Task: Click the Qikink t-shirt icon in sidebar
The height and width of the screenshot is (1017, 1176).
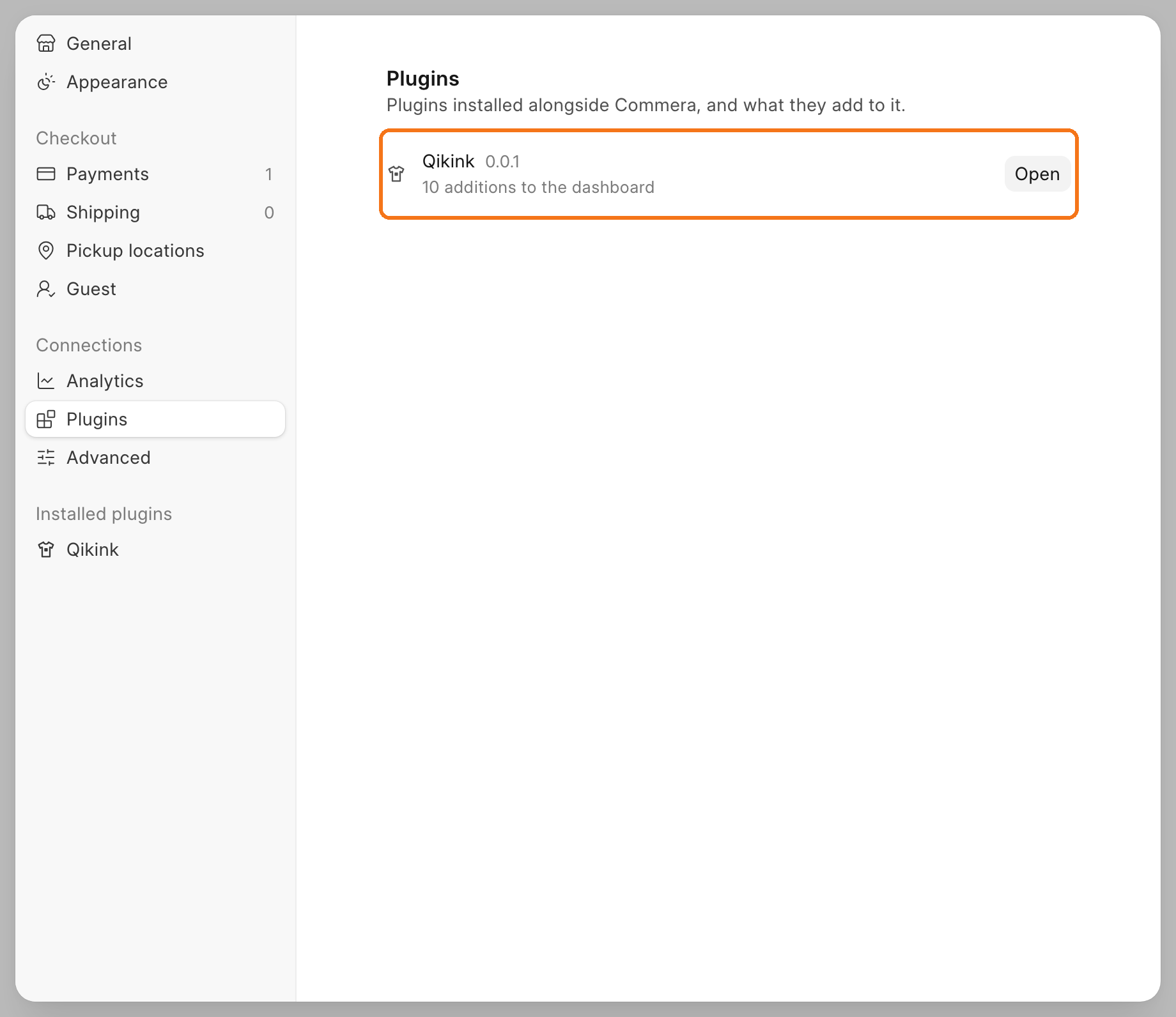Action: pyautogui.click(x=46, y=549)
